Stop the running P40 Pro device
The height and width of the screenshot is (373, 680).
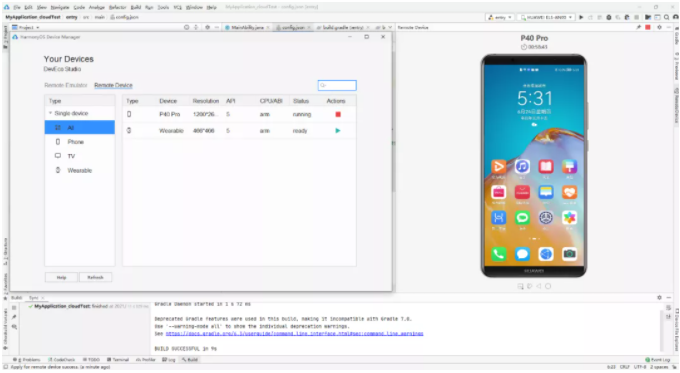click(x=338, y=115)
